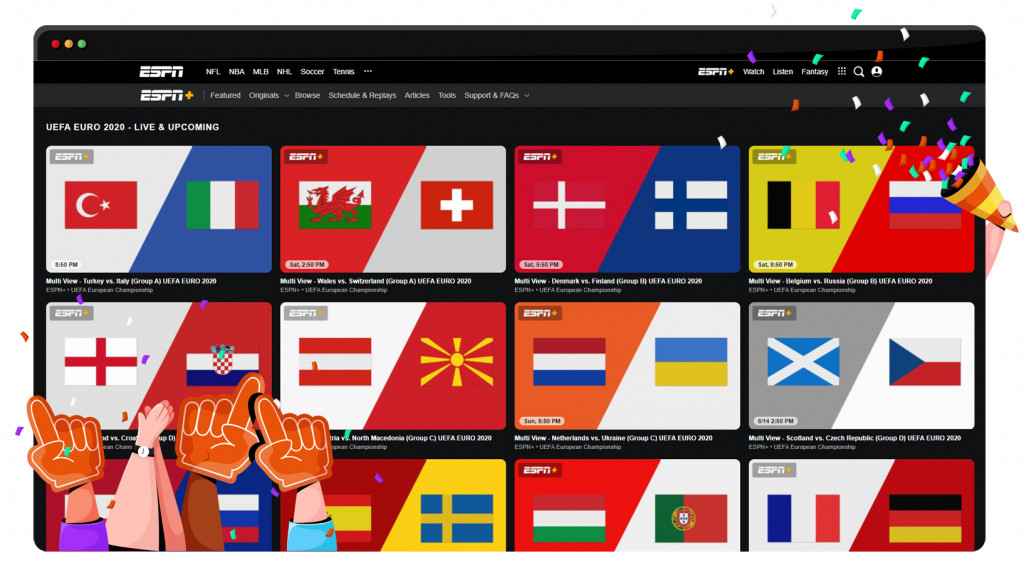Click the yellow minimize window button
This screenshot has height=565, width=1024.
pyautogui.click(x=69, y=44)
